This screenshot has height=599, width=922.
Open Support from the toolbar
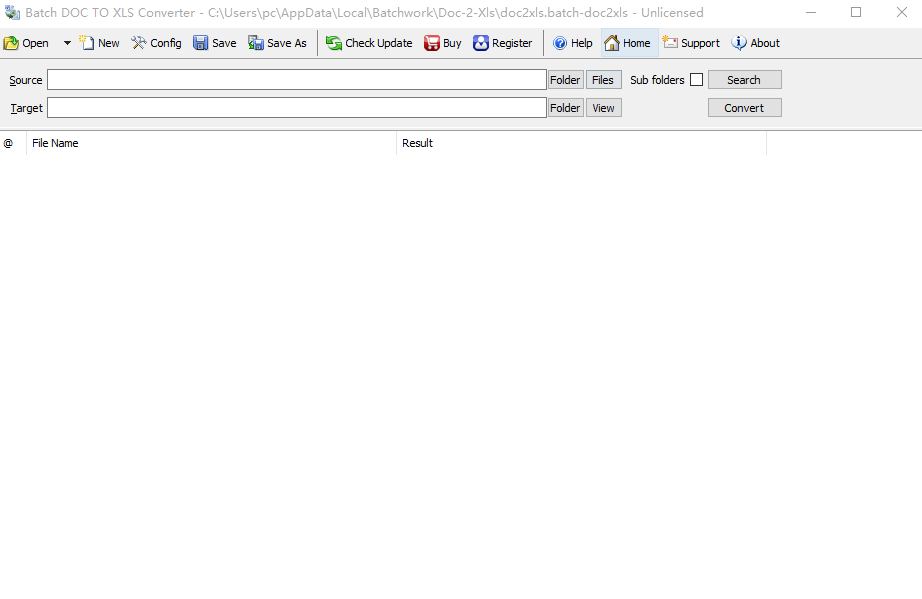click(x=692, y=43)
